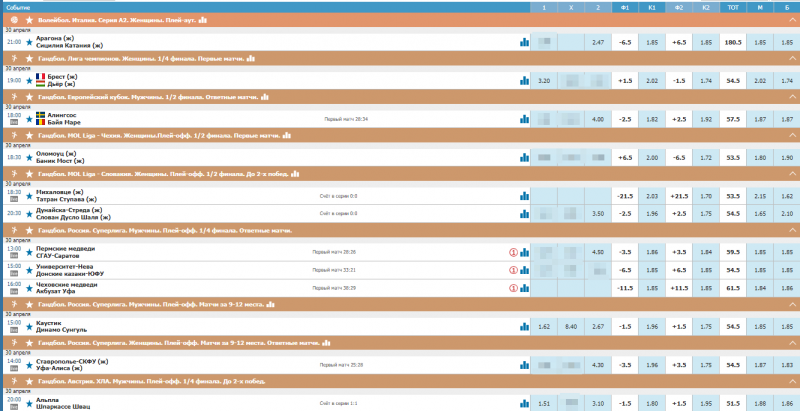Click the volleyball sport icon in Italy header

[x=11, y=20]
